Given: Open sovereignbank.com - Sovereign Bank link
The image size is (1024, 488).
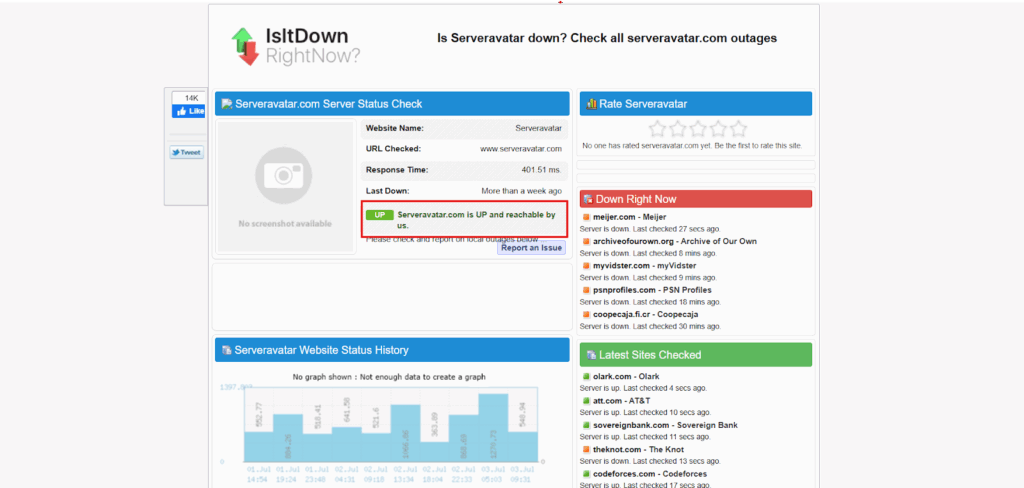Looking at the screenshot, I should (665, 425).
